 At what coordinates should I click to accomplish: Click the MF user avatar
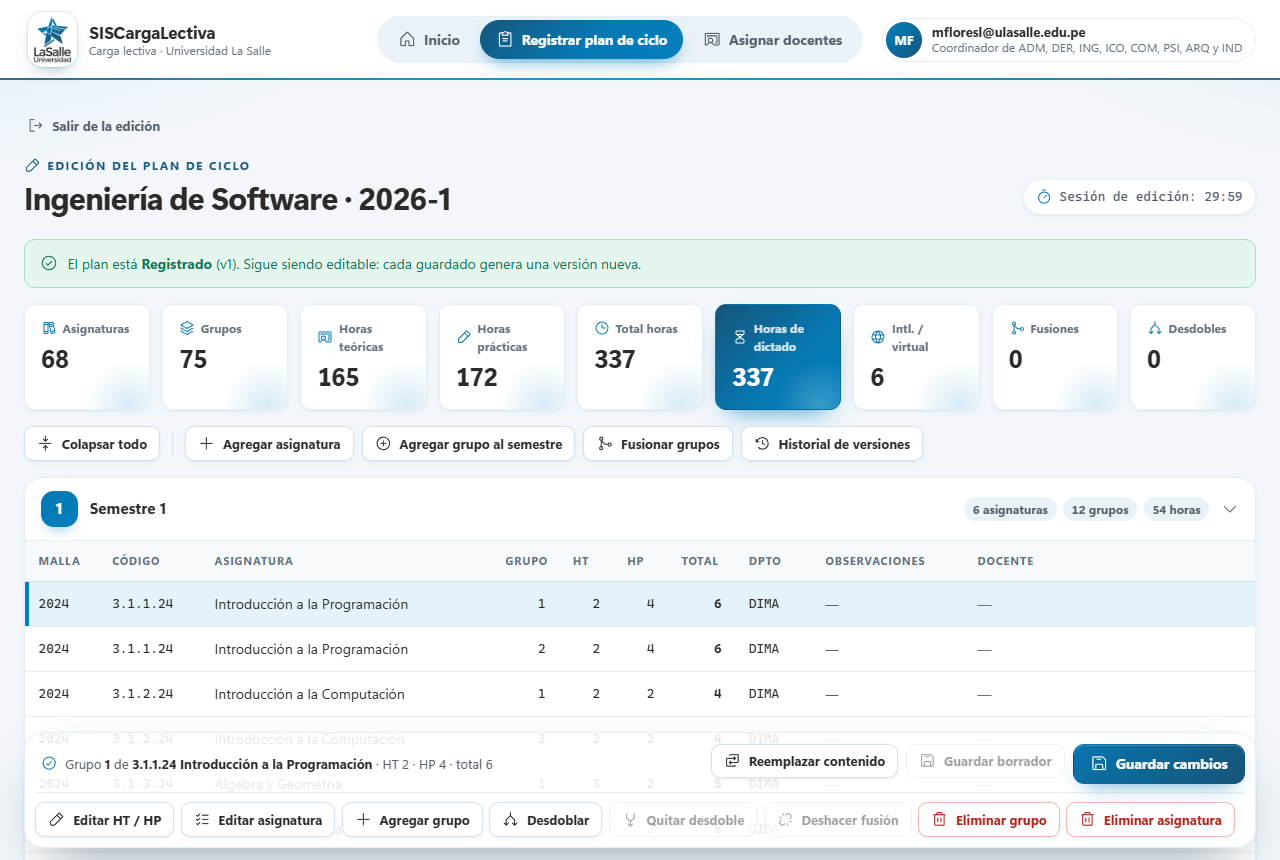(x=904, y=40)
